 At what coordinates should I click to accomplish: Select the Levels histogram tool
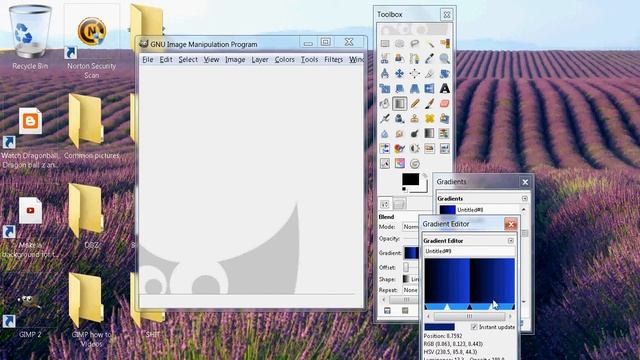coord(444,149)
